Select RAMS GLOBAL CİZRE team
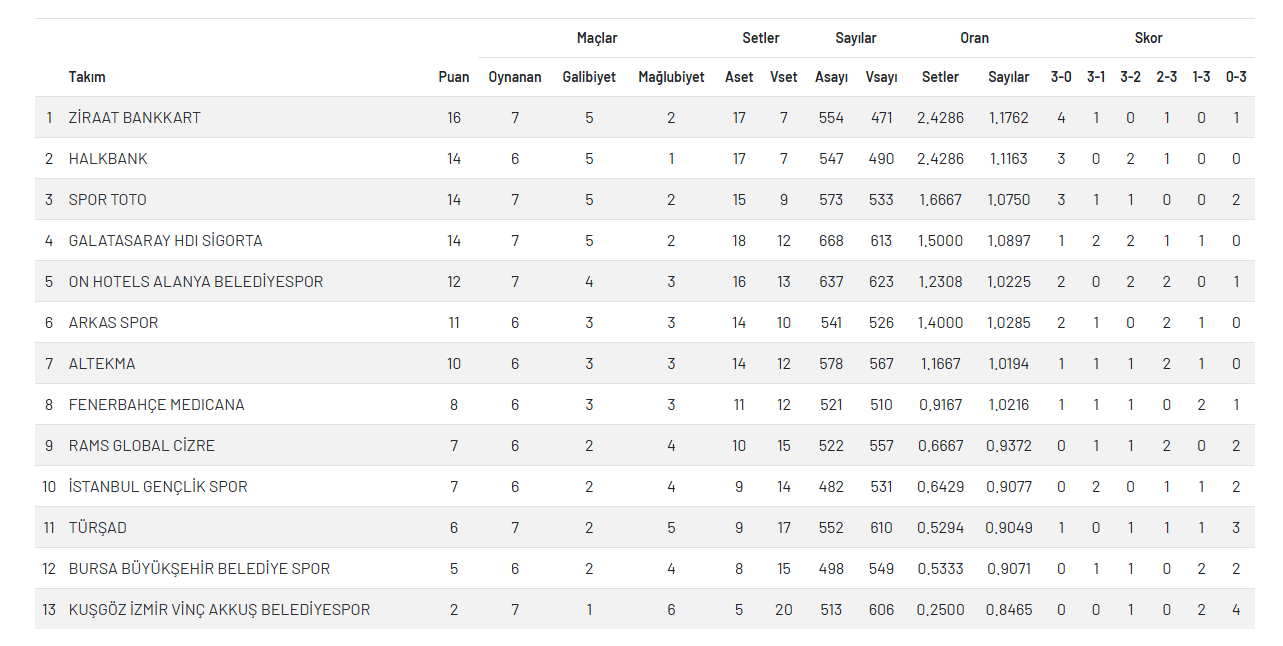The height and width of the screenshot is (646, 1283). click(x=141, y=446)
